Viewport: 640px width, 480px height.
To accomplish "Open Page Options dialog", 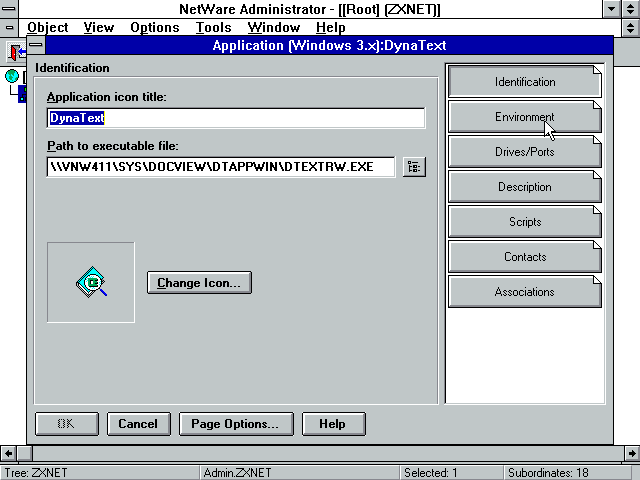I will [236, 424].
